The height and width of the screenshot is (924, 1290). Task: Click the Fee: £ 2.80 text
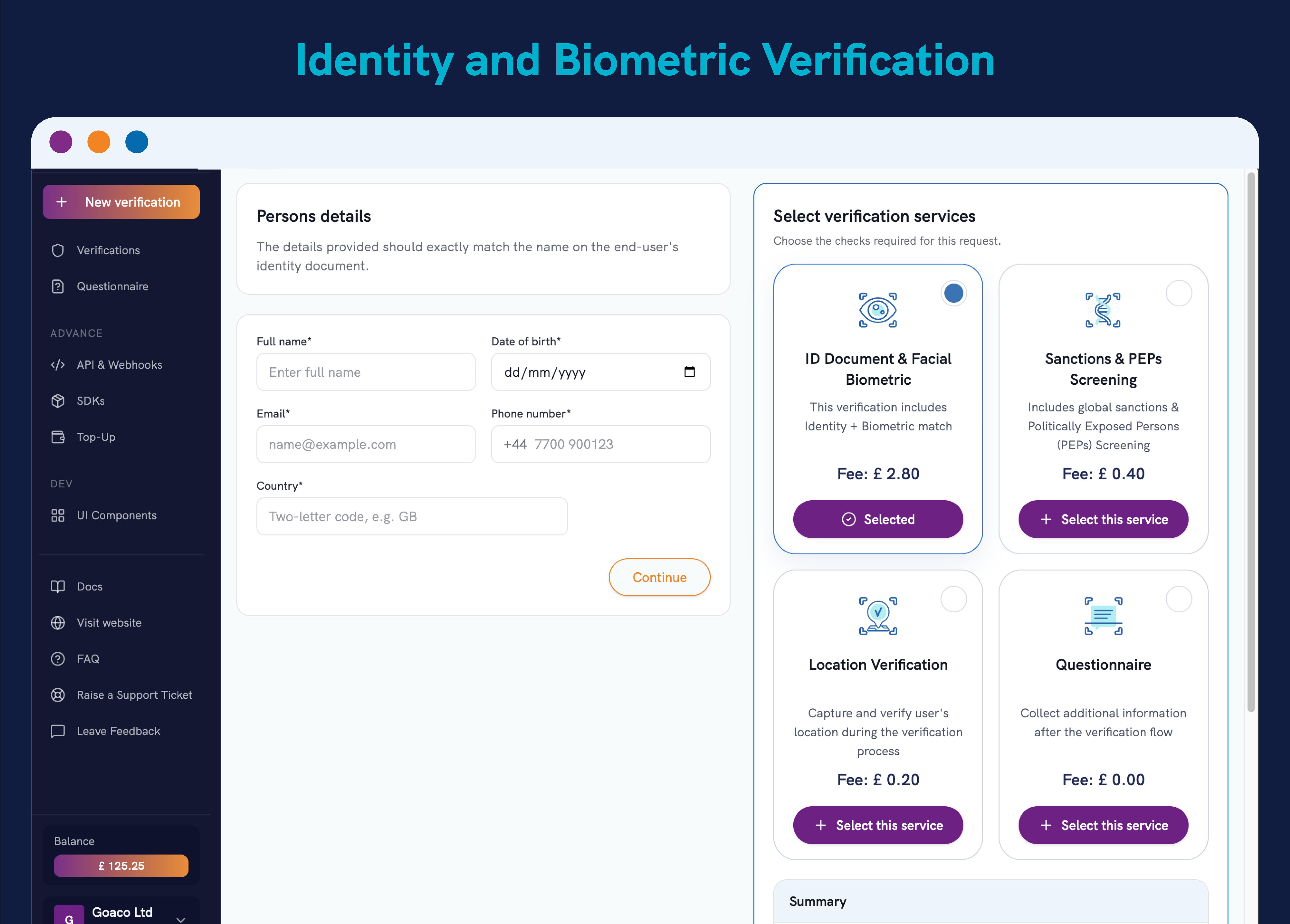point(878,474)
